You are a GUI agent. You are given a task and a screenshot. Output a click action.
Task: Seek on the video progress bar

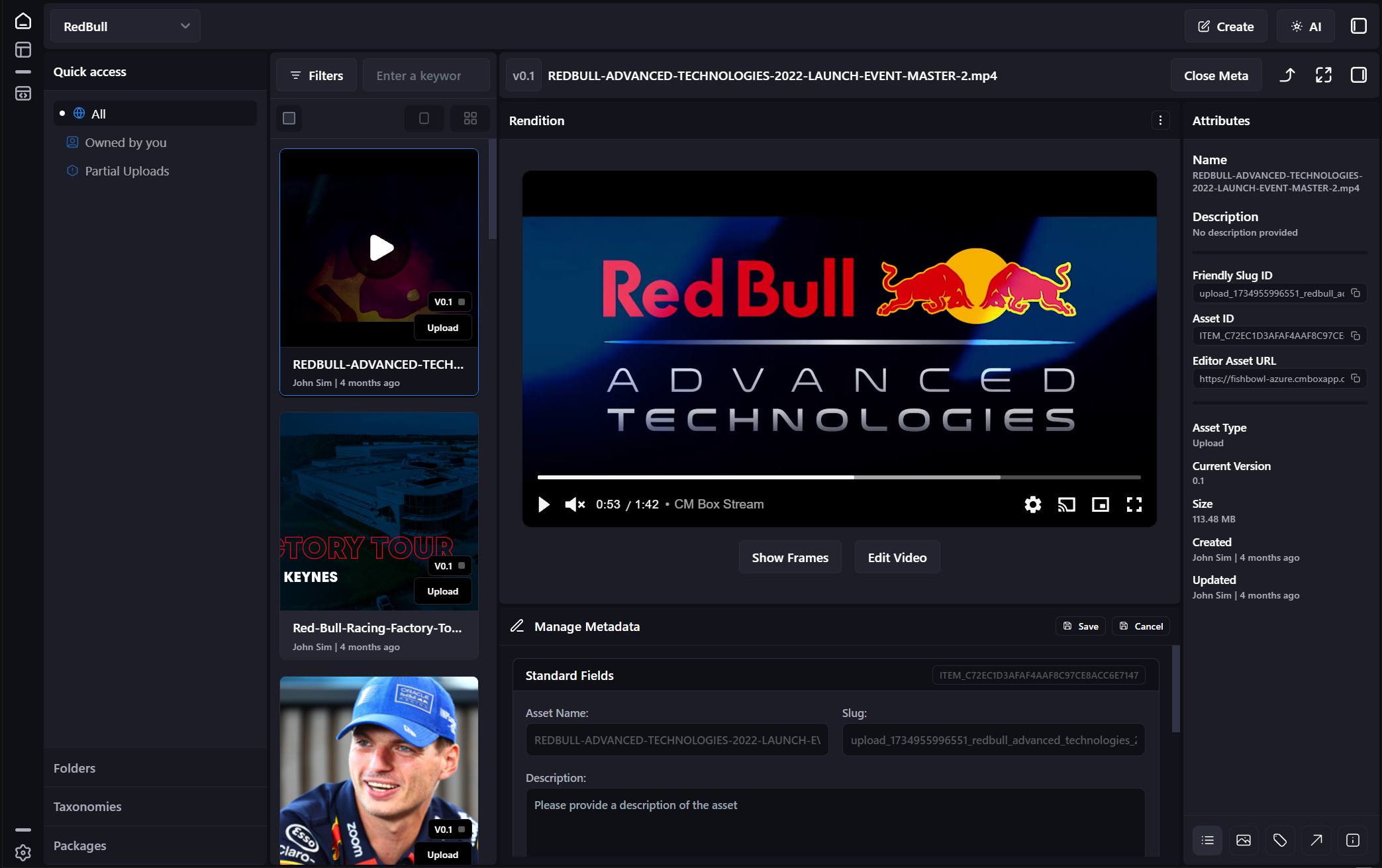[x=839, y=477]
